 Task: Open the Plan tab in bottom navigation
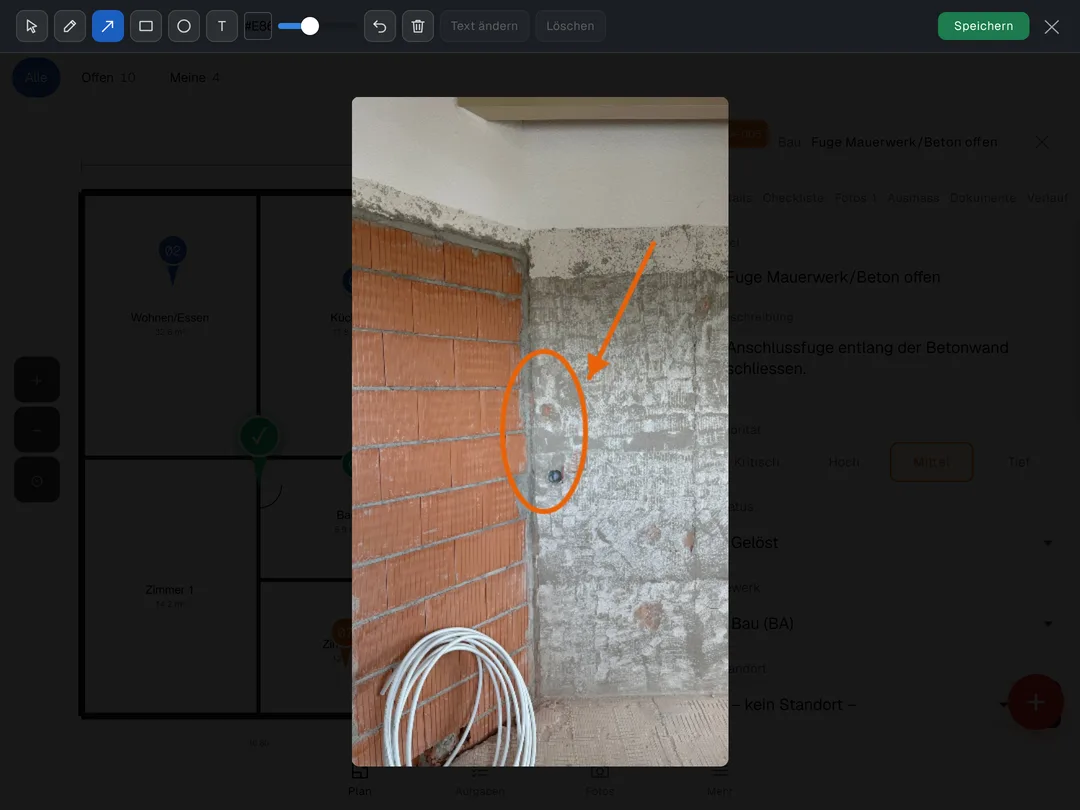click(360, 781)
